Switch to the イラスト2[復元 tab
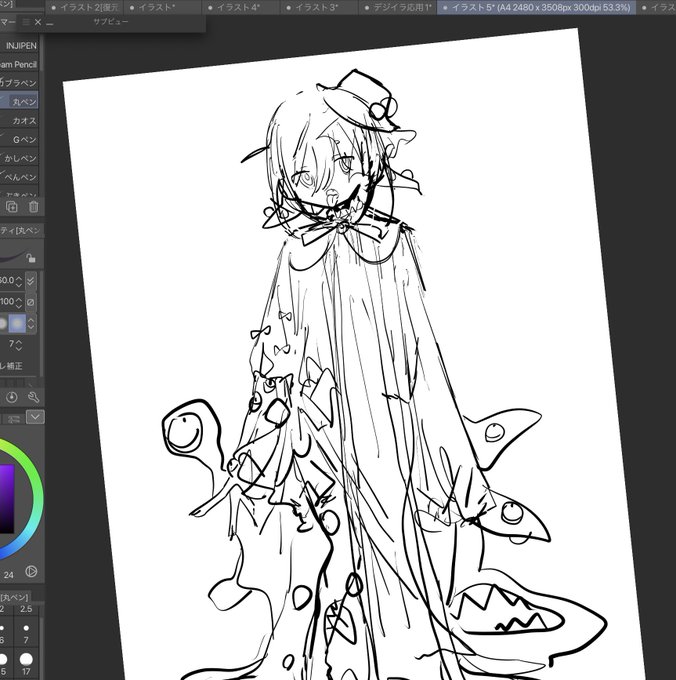 [x=85, y=7]
